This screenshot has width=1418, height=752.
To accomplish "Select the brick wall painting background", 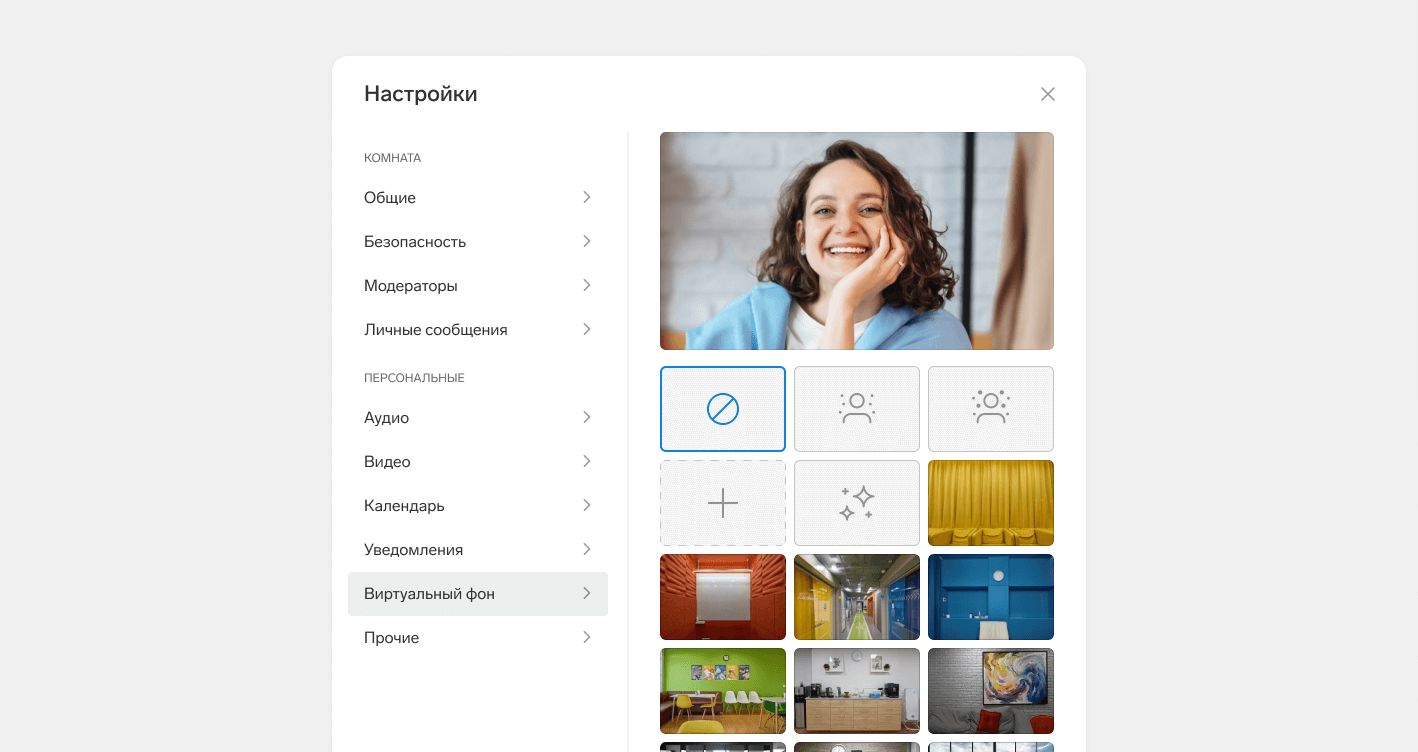I will click(x=991, y=691).
